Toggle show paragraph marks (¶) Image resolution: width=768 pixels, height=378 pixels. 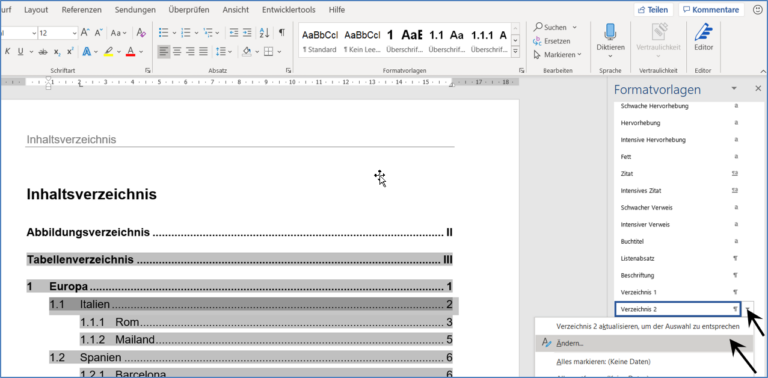[282, 33]
